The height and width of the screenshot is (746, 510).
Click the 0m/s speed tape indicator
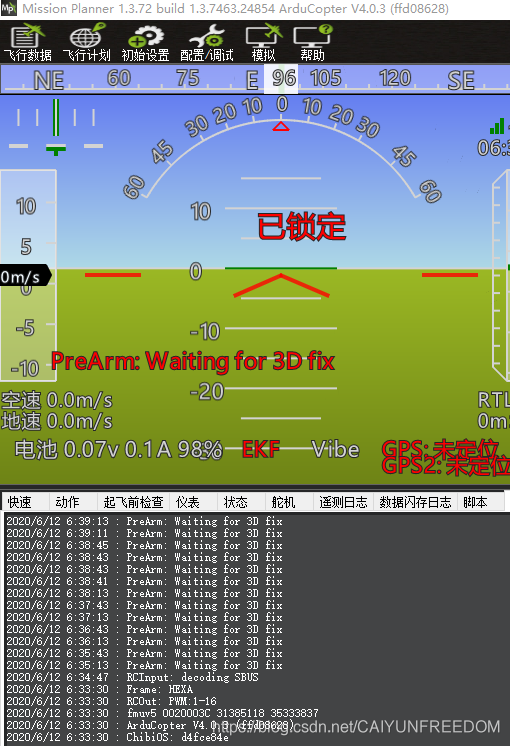pos(25,276)
